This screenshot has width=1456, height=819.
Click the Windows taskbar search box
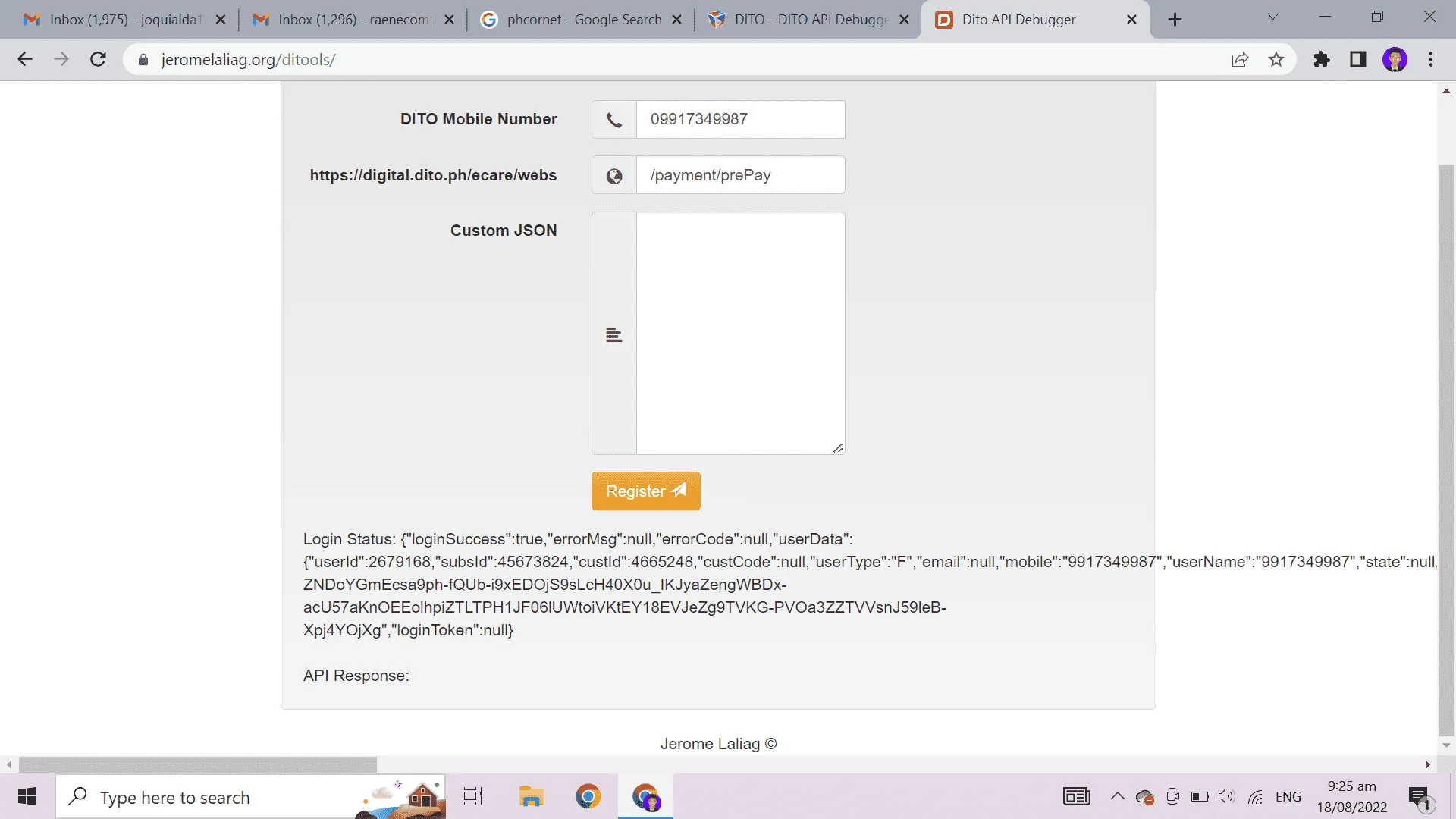pyautogui.click(x=250, y=797)
